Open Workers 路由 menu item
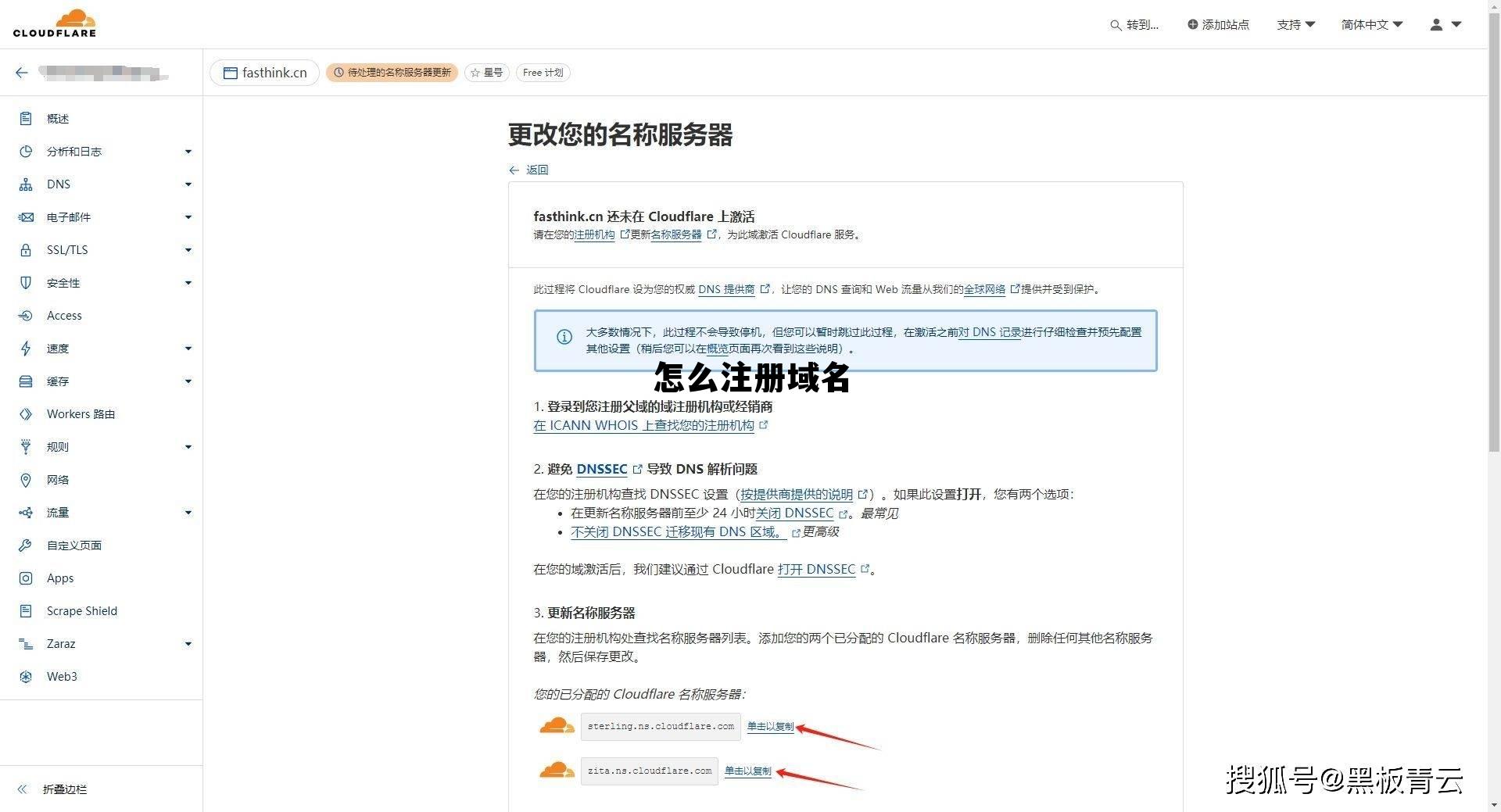The width and height of the screenshot is (1501, 812). point(81,414)
